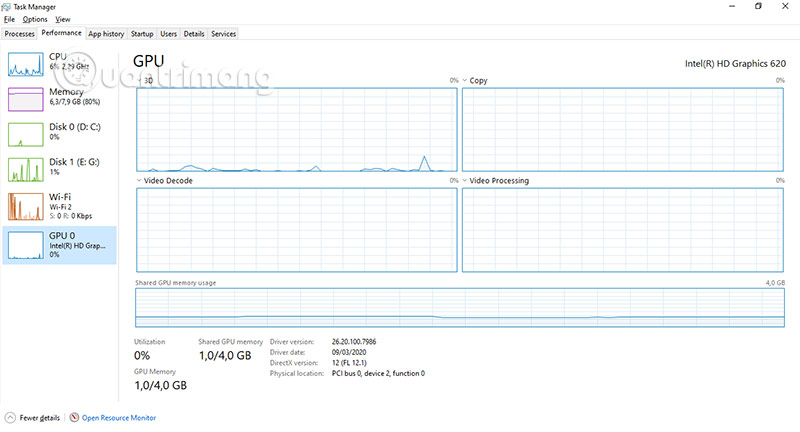Open the 3D engine dropdown
The width and height of the screenshot is (800, 432).
(140, 81)
